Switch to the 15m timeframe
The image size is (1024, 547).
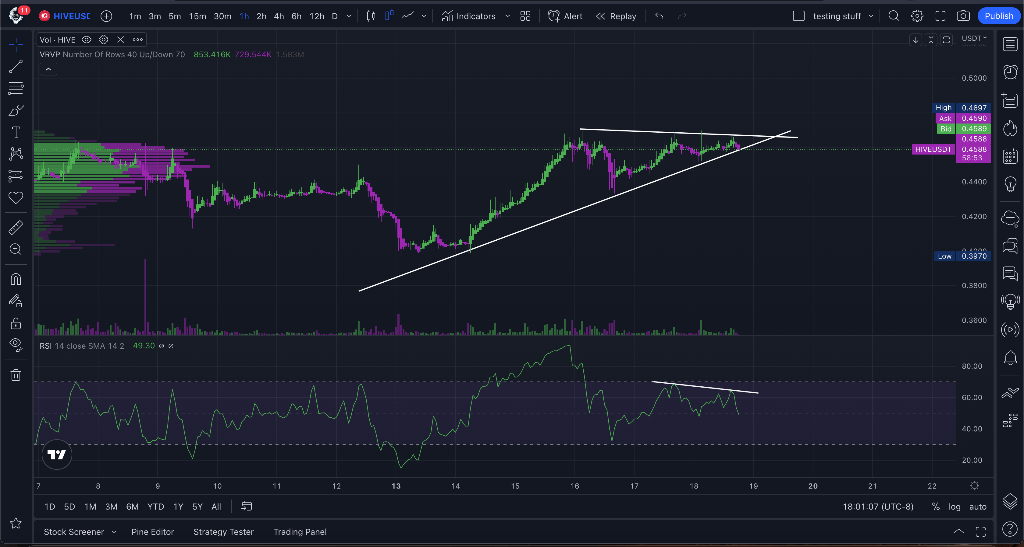click(x=197, y=16)
